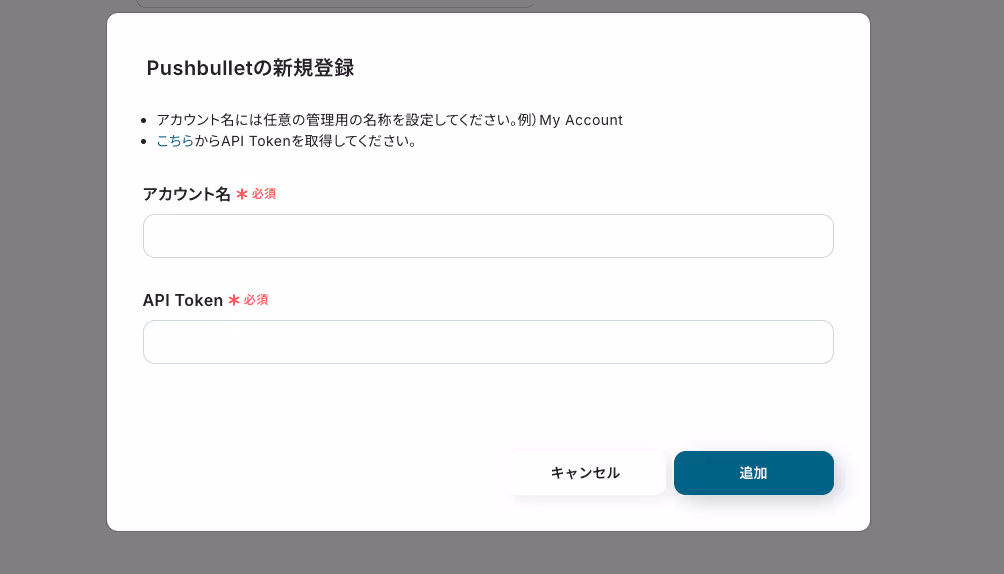Click the API Token field label
The image size is (1004, 574).
pos(183,300)
